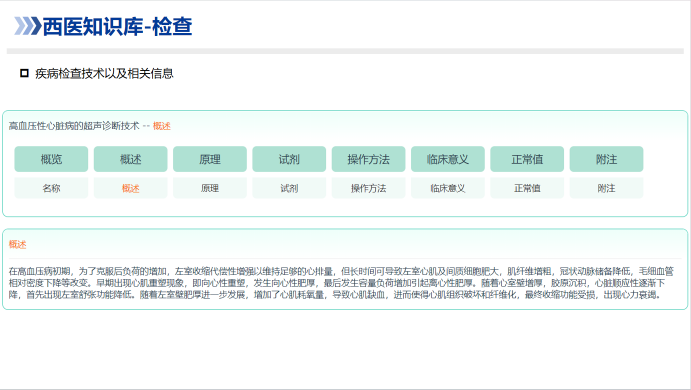Open the 原理 green category tab

[210, 159]
